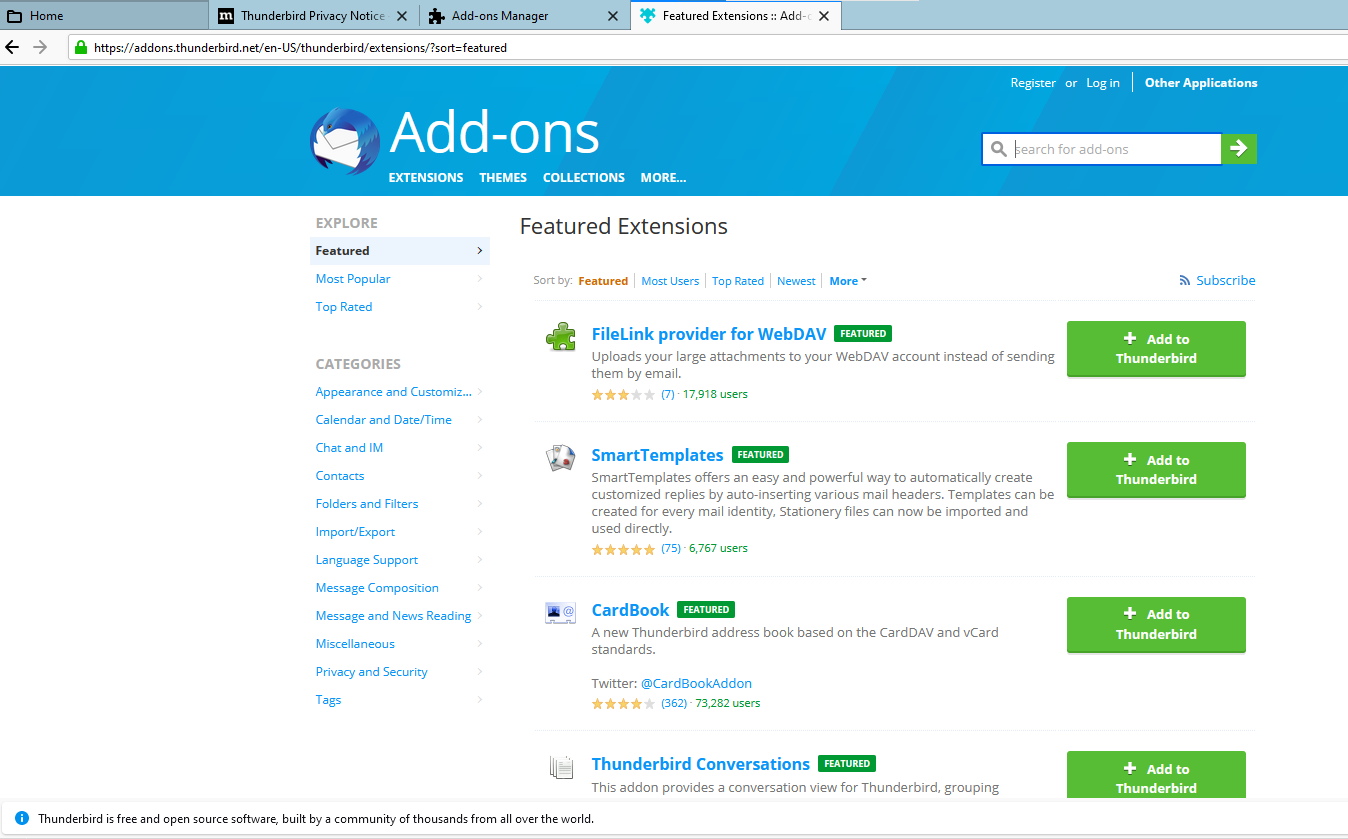Open the Folders and Filters category

(400, 504)
